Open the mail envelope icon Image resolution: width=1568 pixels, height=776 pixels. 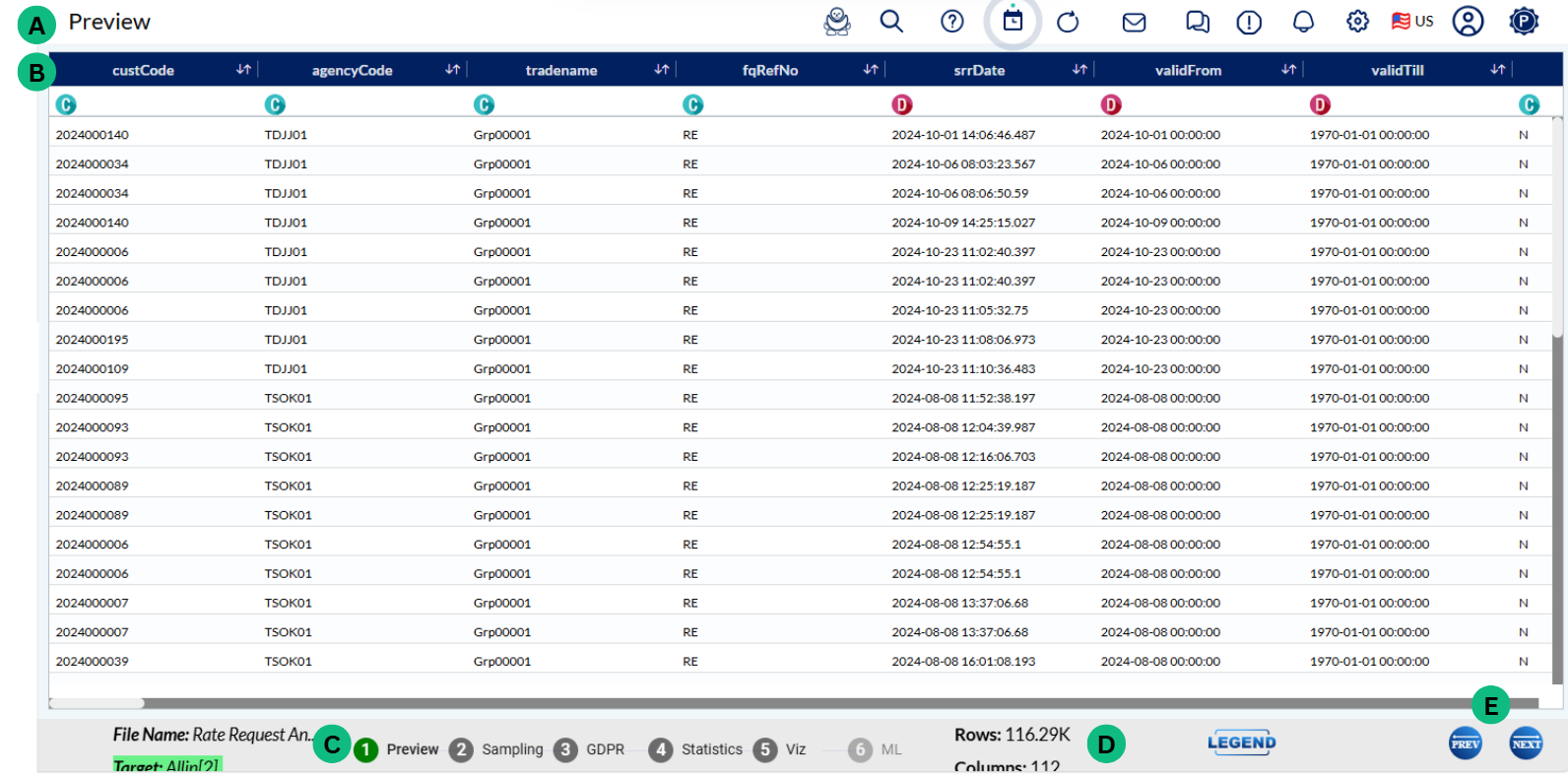[1134, 22]
